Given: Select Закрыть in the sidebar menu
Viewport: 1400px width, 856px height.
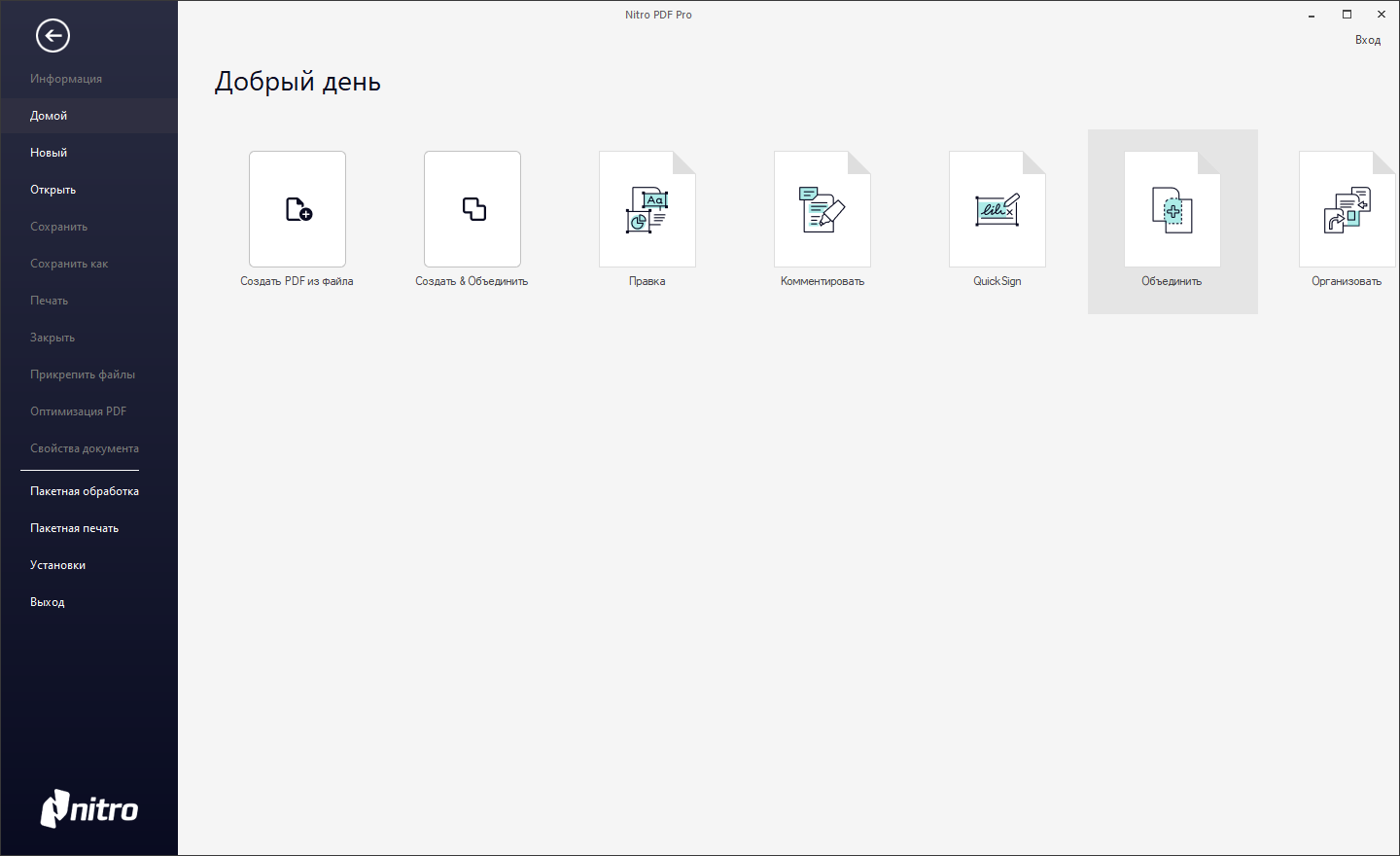Looking at the screenshot, I should (88, 338).
